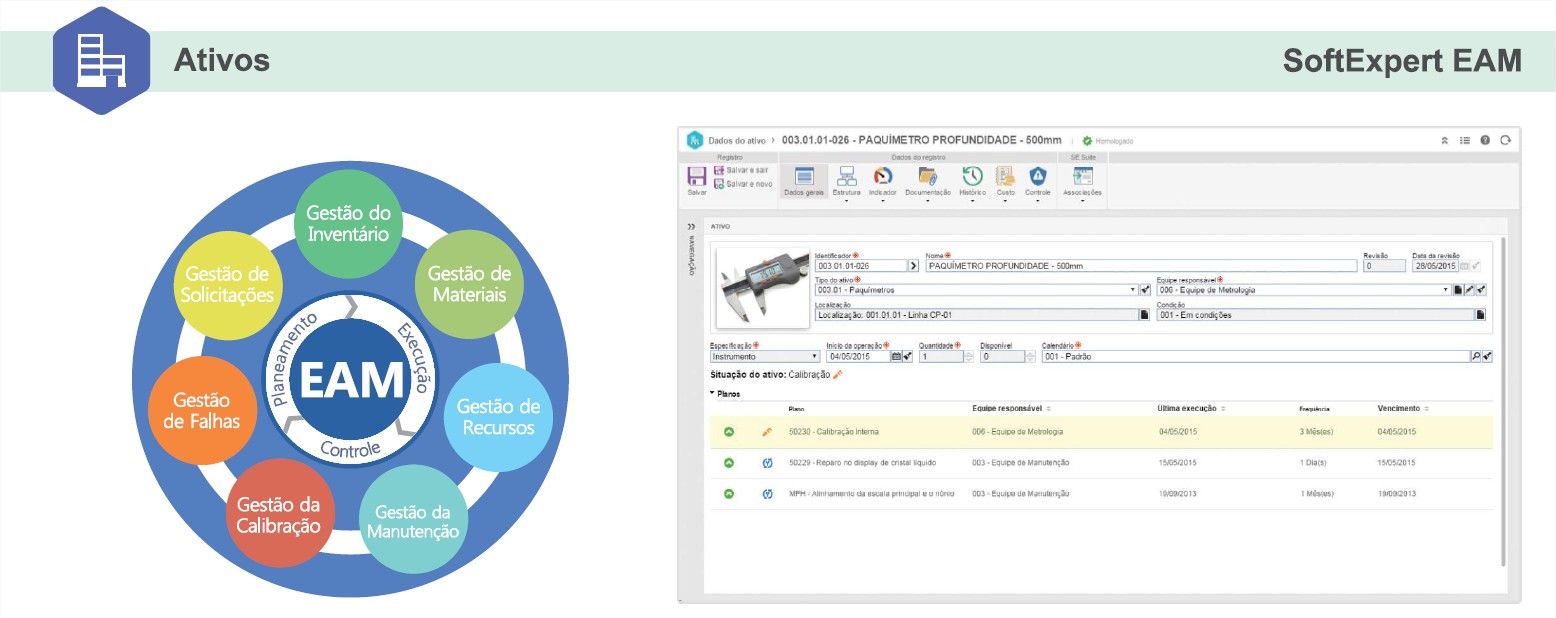This screenshot has height=618, width=1556.
Task: Select the Dados gerais tab
Action: [803, 181]
